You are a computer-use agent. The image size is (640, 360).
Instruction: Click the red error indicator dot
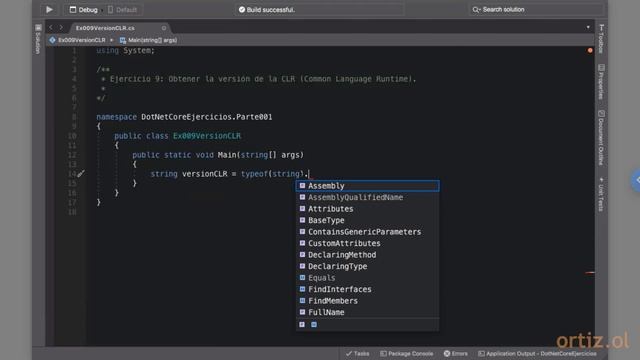pos(590,50)
